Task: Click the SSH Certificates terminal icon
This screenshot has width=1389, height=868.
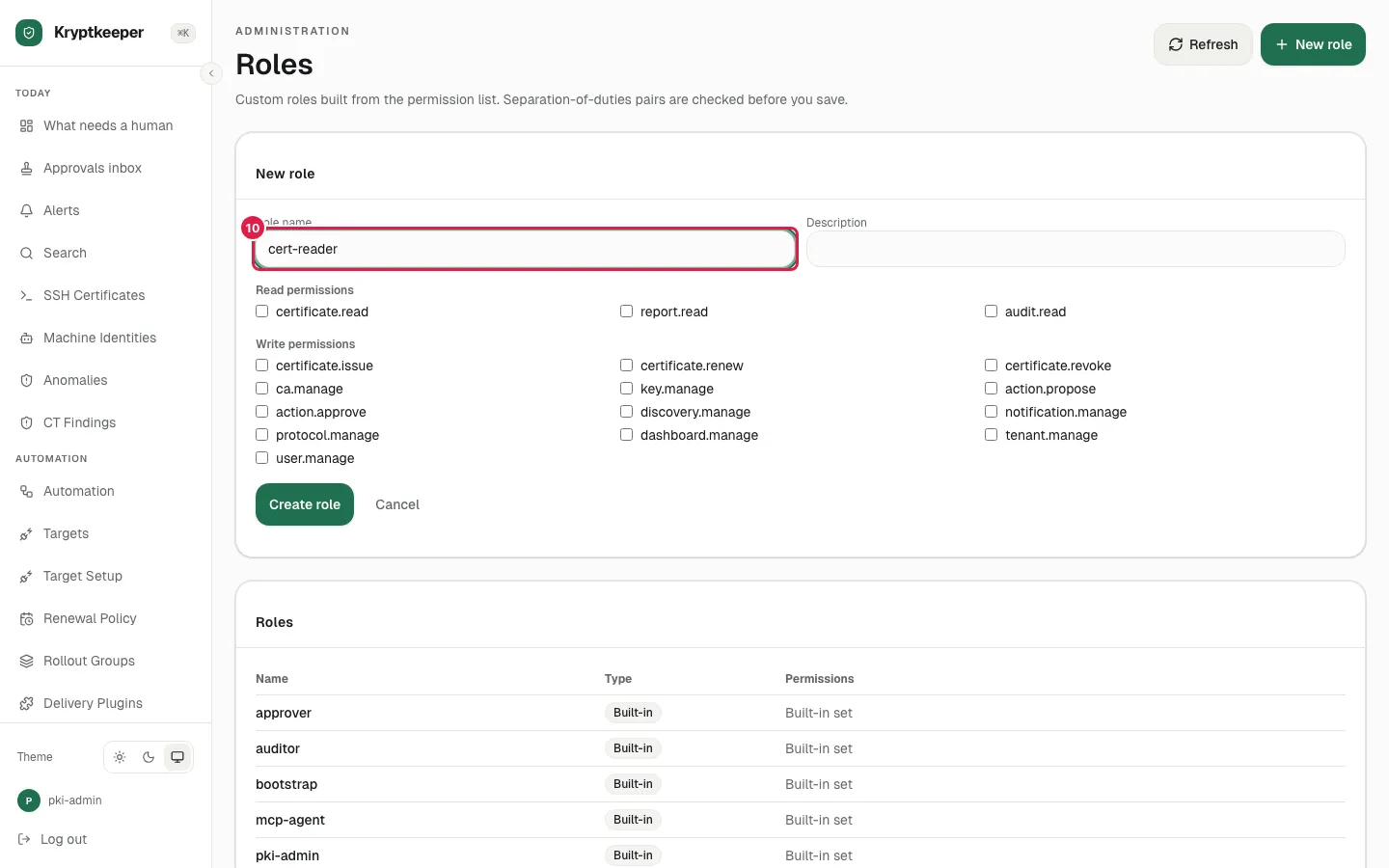Action: [x=26, y=296]
